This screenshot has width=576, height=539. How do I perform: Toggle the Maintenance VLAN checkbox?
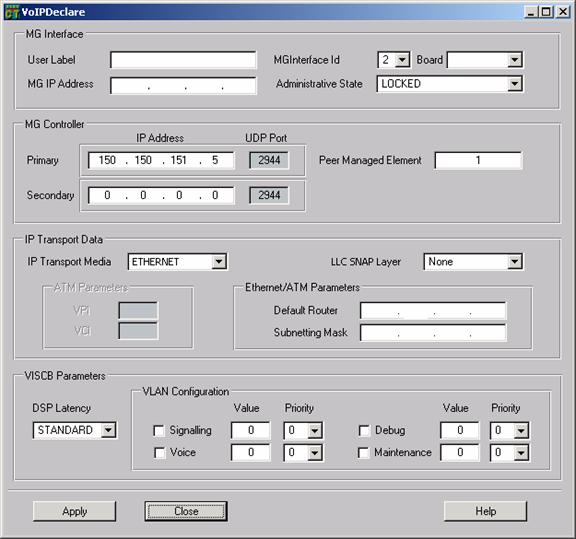coord(364,453)
